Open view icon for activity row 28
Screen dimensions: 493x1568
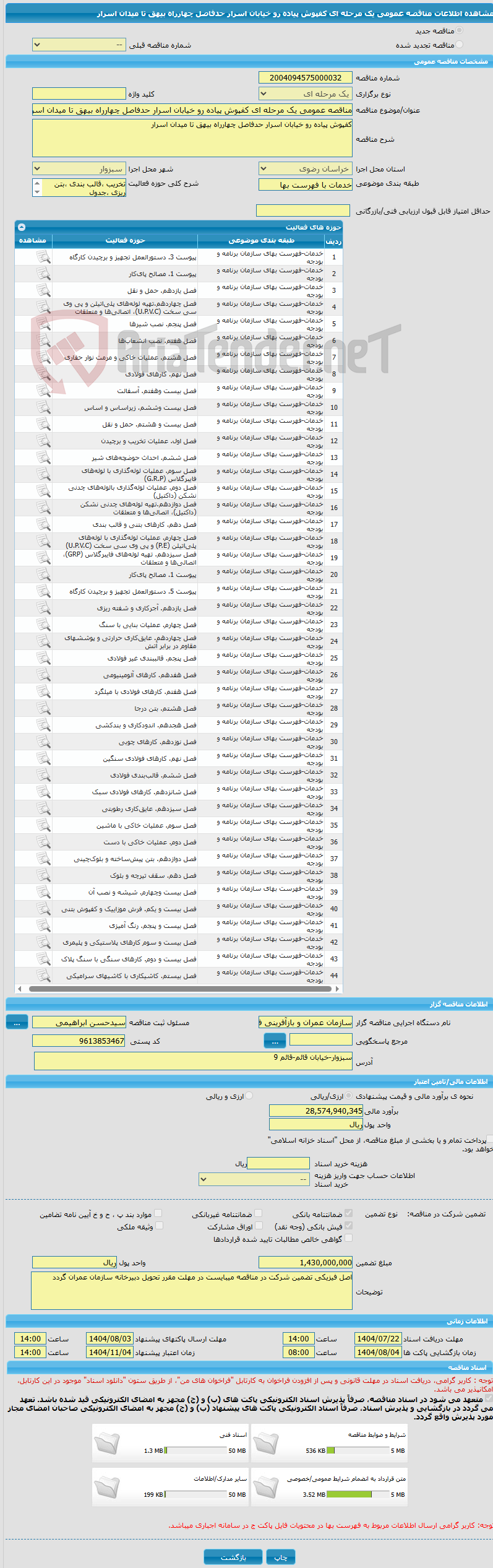click(x=43, y=708)
